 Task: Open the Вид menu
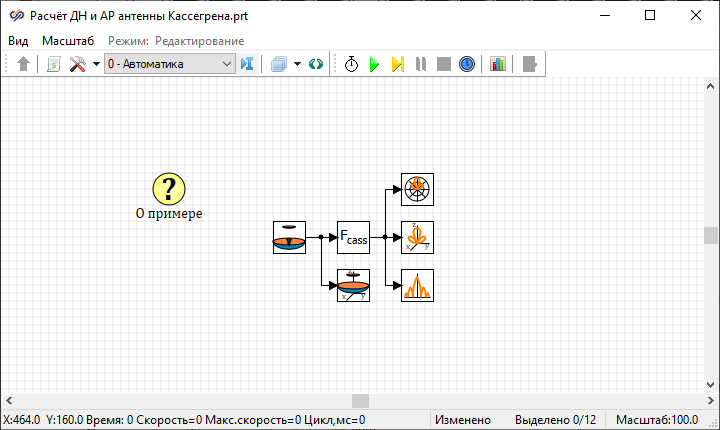tap(18, 40)
